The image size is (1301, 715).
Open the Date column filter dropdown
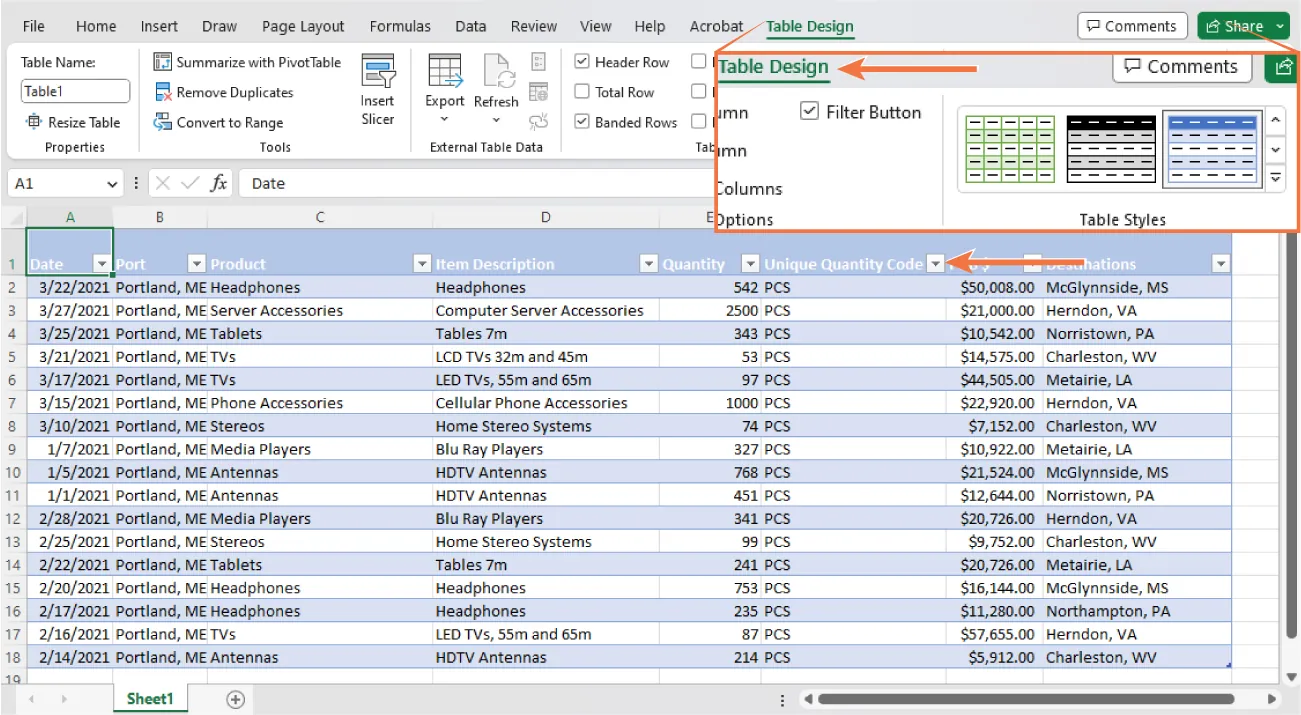[x=101, y=264]
